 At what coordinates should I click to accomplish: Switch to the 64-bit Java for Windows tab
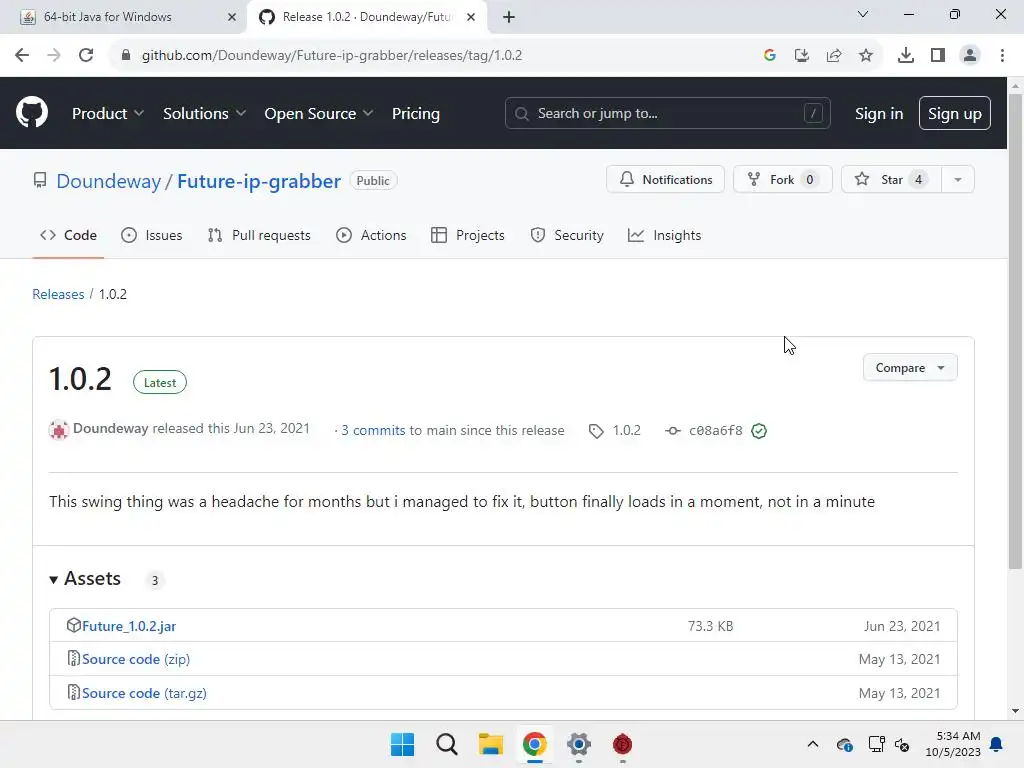[124, 17]
